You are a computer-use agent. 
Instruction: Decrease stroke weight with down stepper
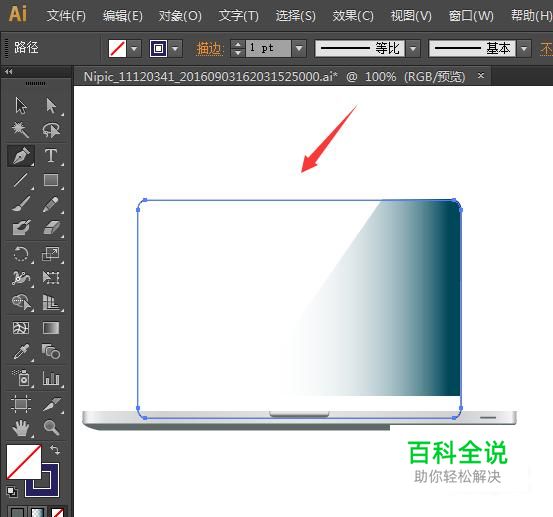click(238, 53)
